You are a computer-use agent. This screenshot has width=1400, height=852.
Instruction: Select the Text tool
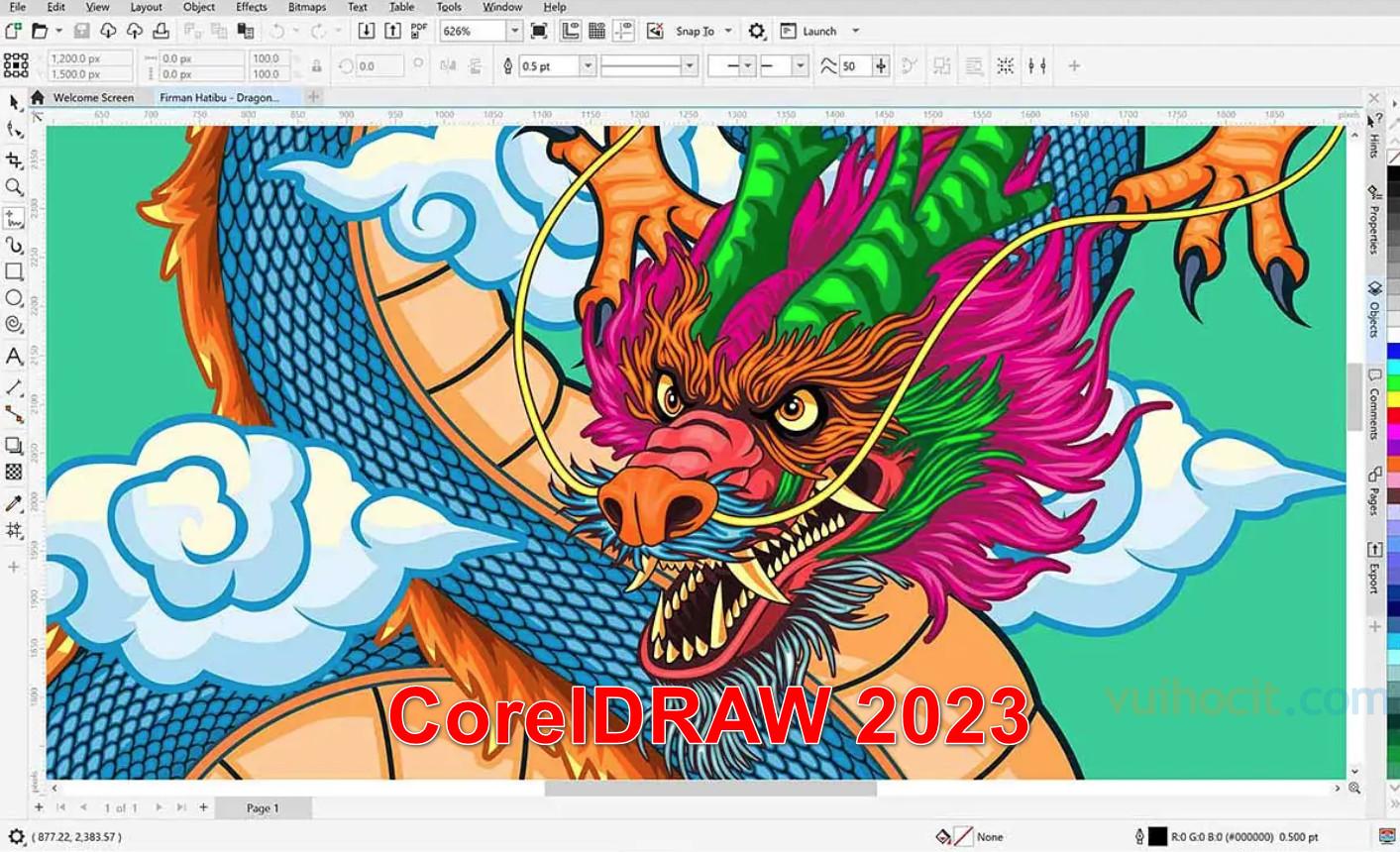pos(14,356)
